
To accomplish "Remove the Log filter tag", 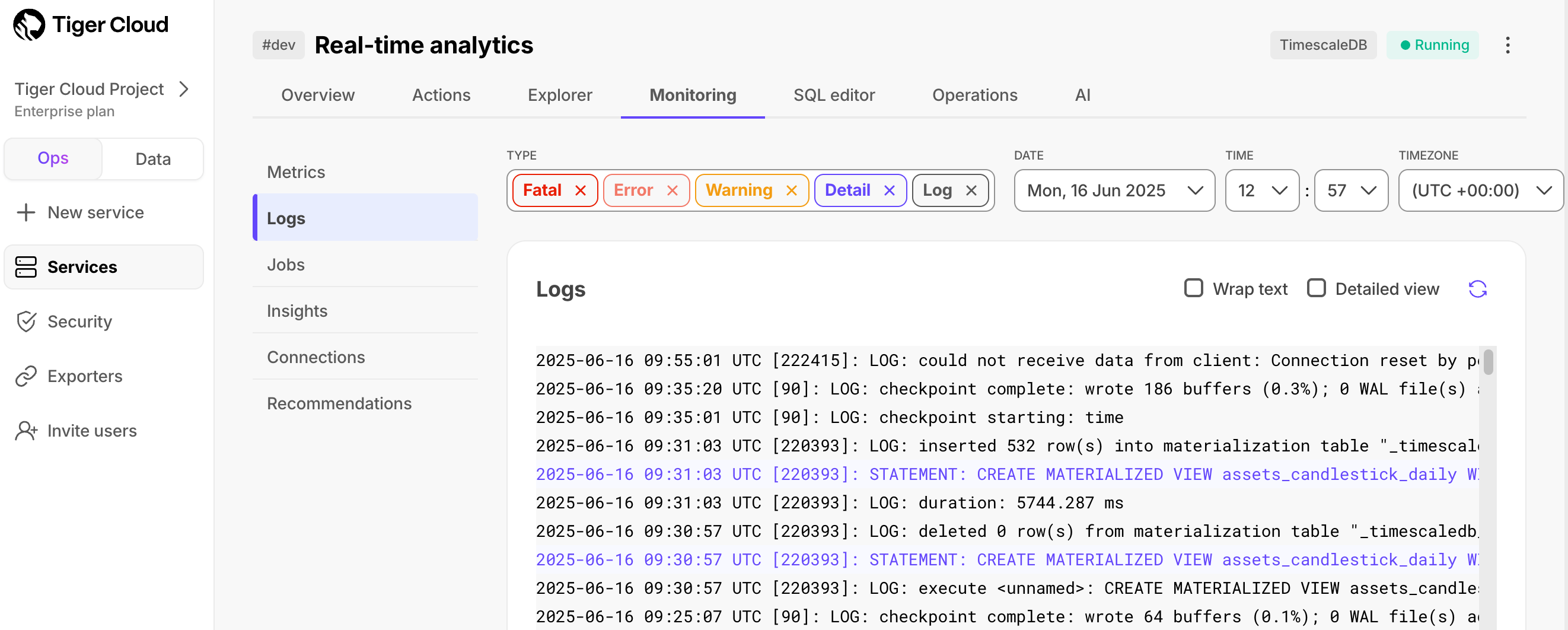I will click(971, 190).
